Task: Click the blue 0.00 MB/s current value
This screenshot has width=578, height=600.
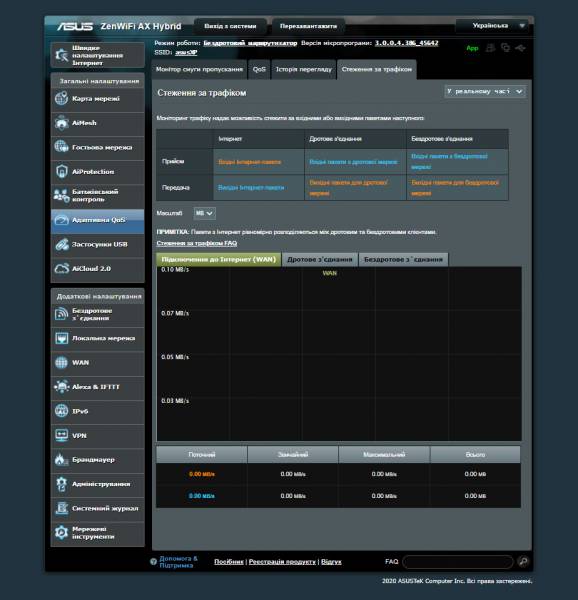Action: 202,496
